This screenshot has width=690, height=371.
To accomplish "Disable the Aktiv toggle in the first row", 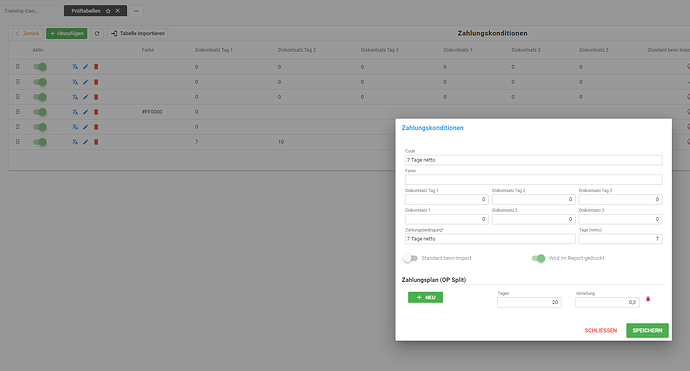I will click(40, 67).
